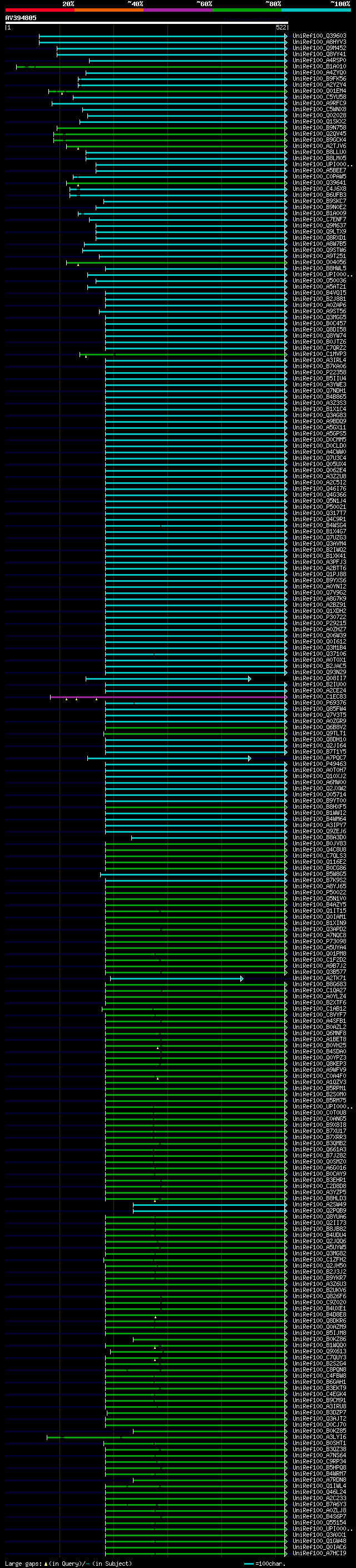Click the purple alignment bar for C1EC83

[169, 697]
